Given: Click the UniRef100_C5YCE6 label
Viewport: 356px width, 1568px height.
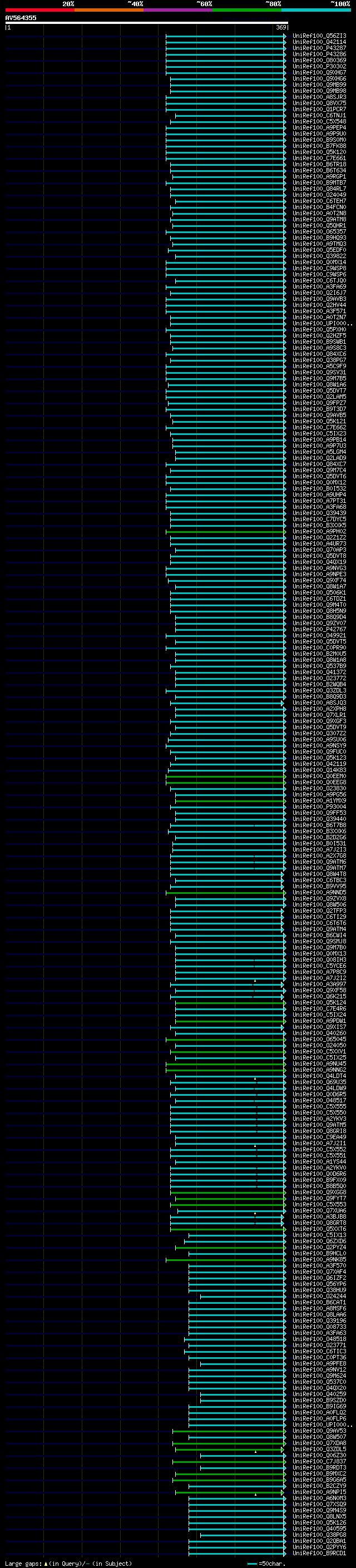Looking at the screenshot, I should pos(319,966).
